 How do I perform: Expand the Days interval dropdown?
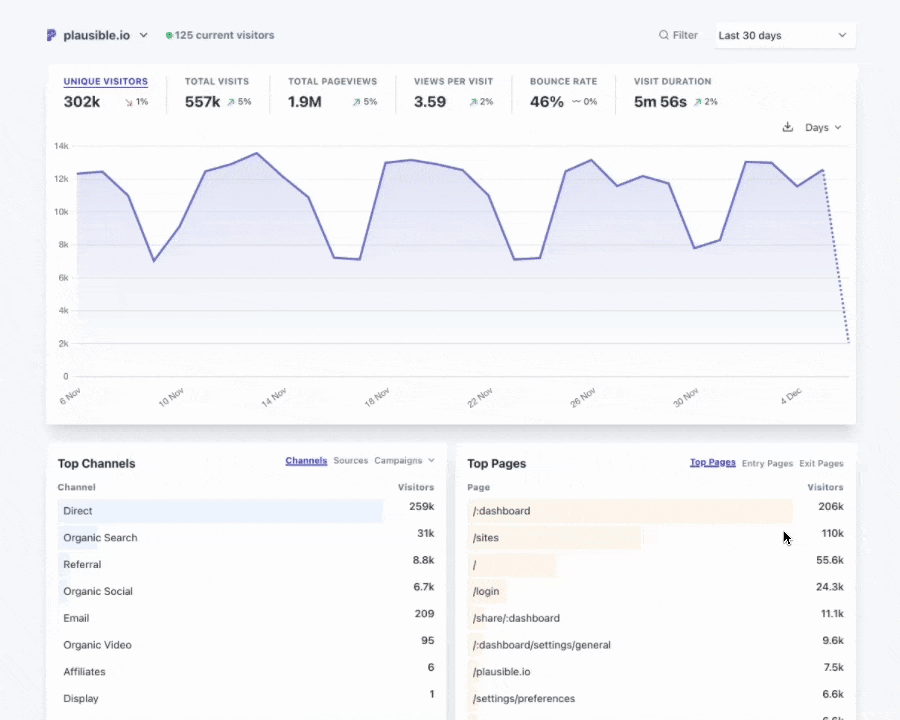pyautogui.click(x=823, y=127)
